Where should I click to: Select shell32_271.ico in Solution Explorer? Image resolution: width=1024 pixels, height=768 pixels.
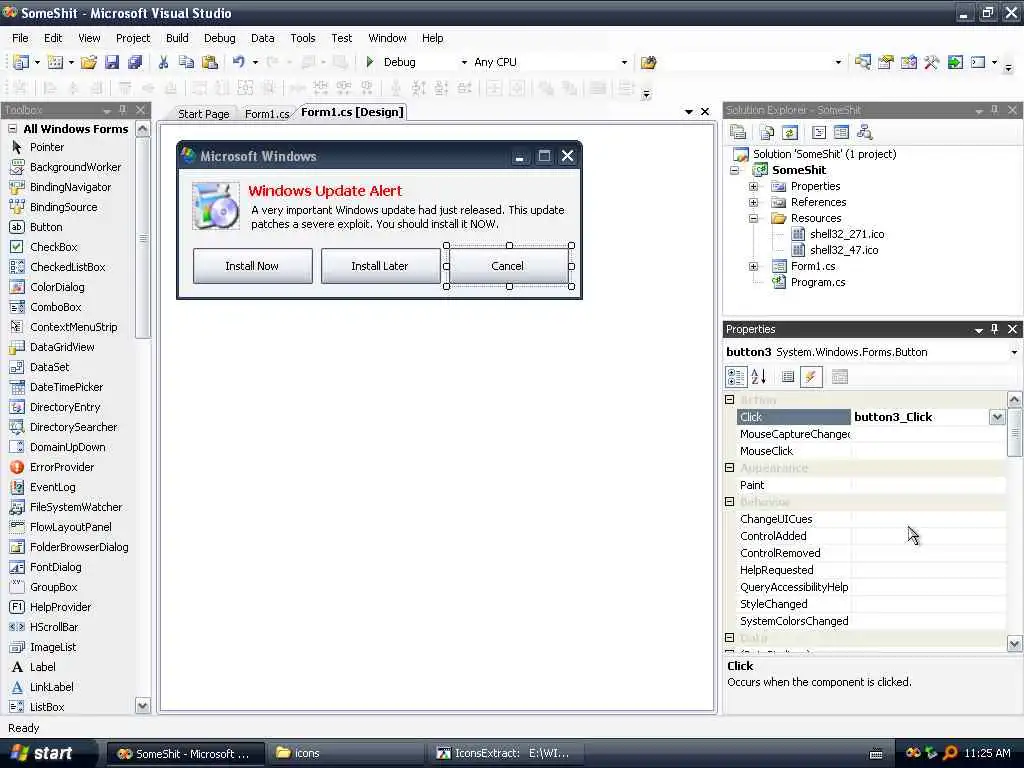click(846, 234)
